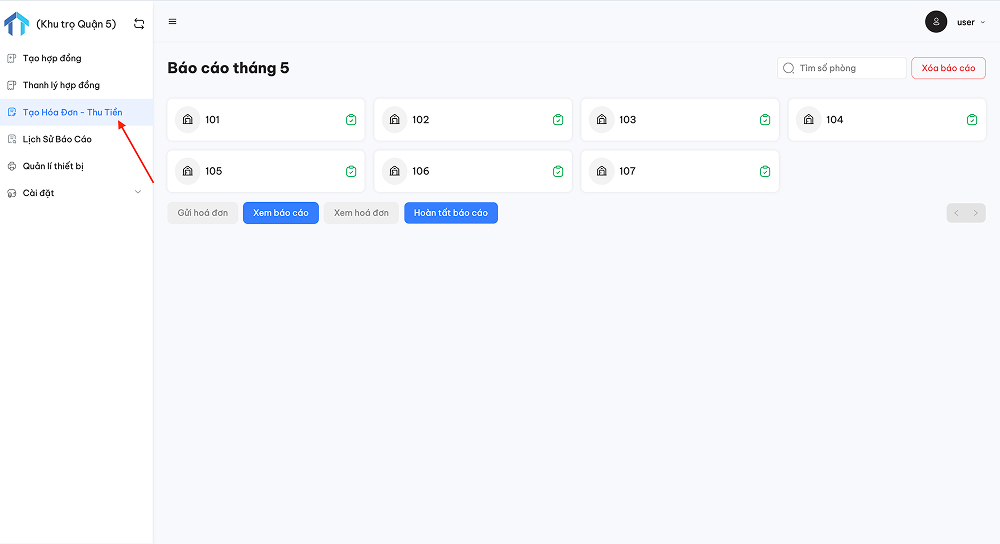Screen dimensions: 1000x544
Task: Click the room 101 house icon
Action: (x=188, y=119)
